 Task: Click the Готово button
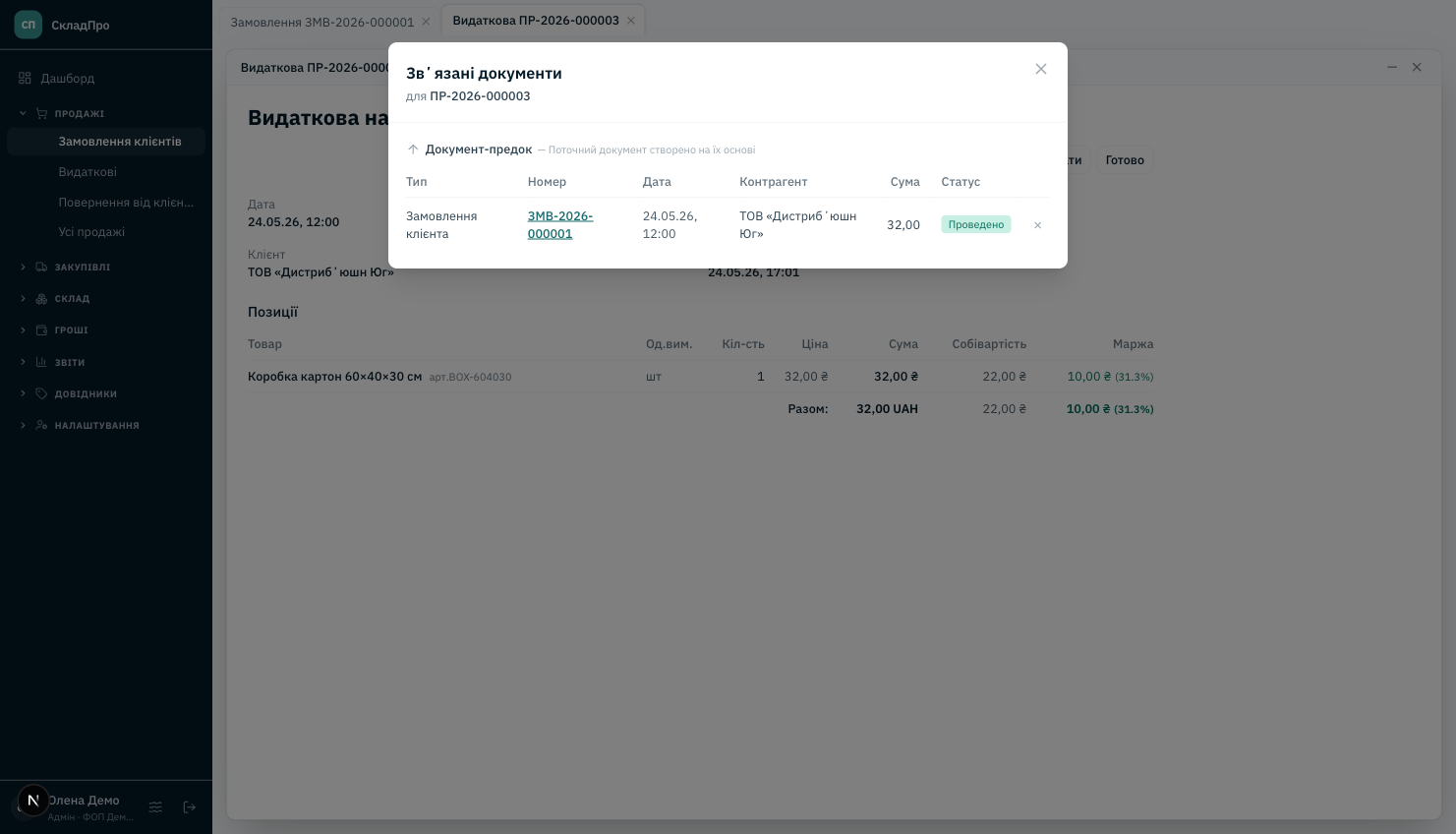point(1125,160)
